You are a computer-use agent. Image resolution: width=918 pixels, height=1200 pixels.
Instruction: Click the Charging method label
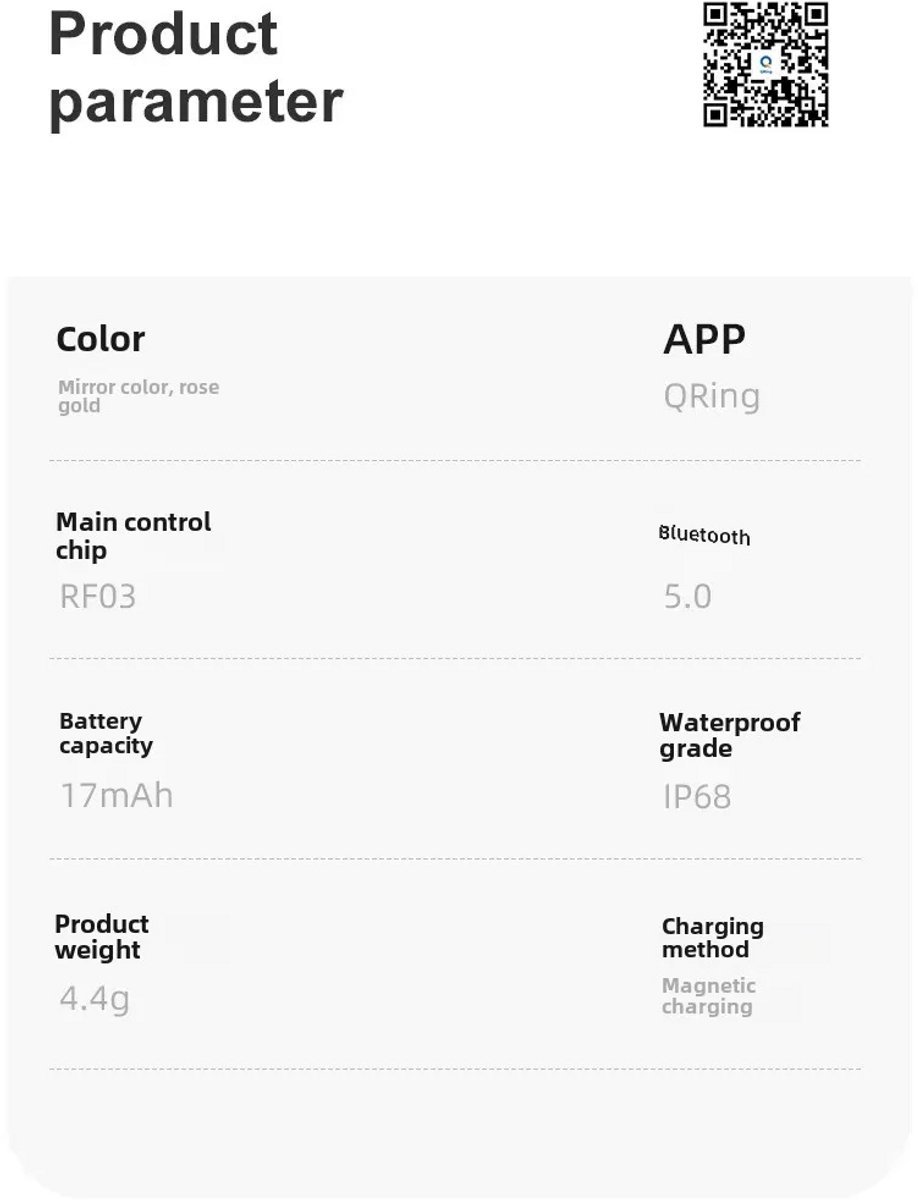(x=712, y=938)
